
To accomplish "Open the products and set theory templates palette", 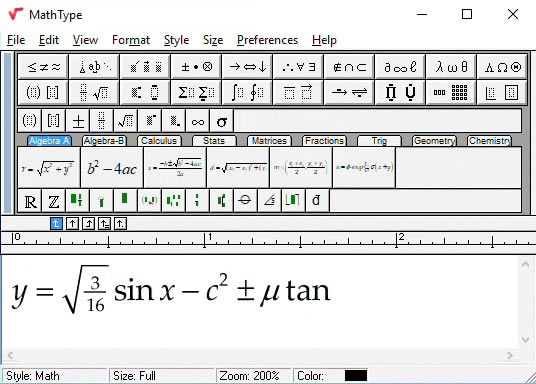I will tap(400, 92).
